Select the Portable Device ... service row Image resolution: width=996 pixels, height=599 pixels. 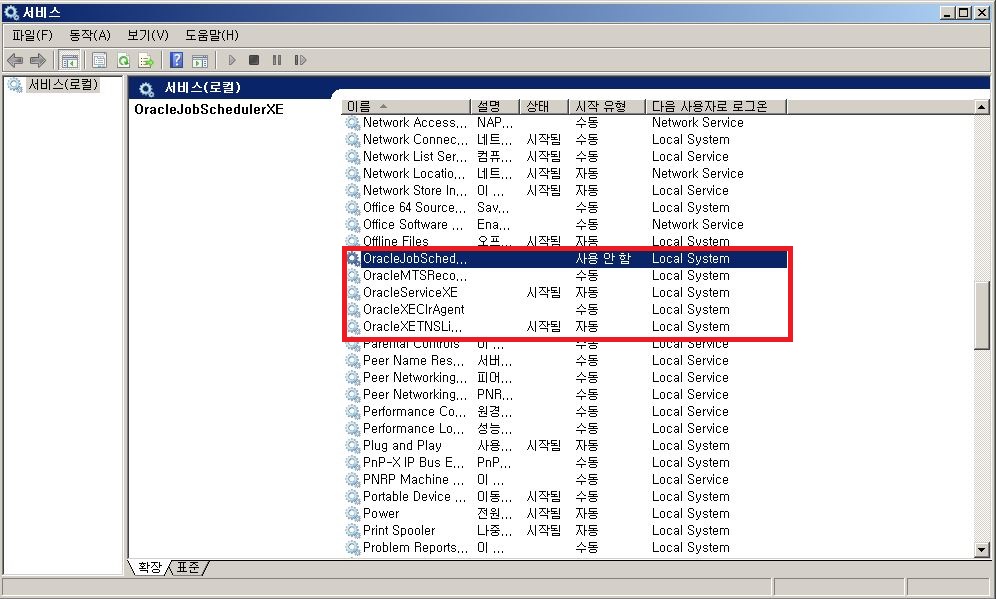pyautogui.click(x=565, y=497)
